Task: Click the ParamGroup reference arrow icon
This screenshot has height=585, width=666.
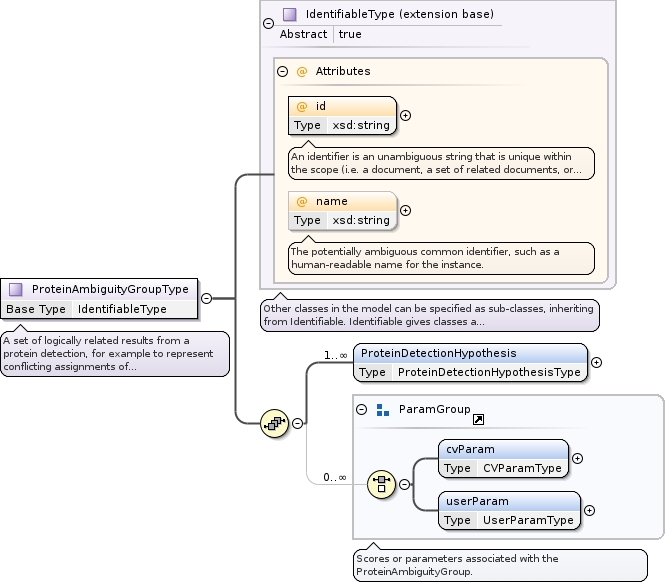Action: 478,420
